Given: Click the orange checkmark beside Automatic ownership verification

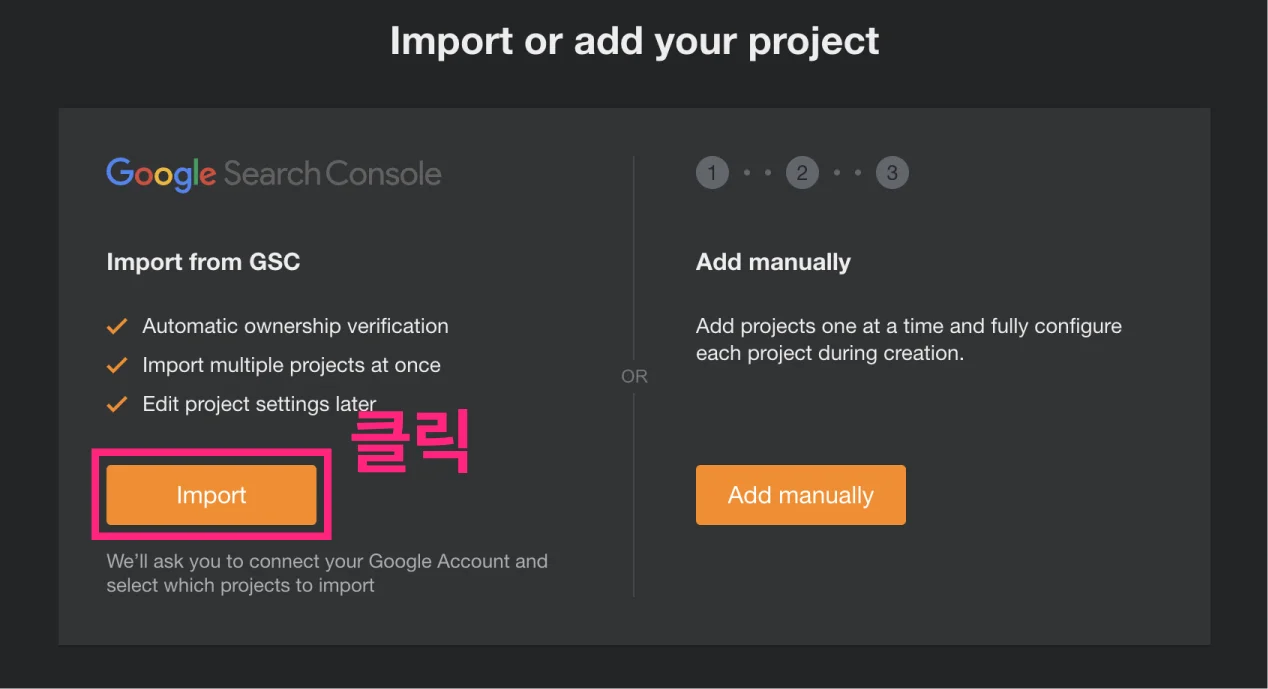Looking at the screenshot, I should 117,325.
